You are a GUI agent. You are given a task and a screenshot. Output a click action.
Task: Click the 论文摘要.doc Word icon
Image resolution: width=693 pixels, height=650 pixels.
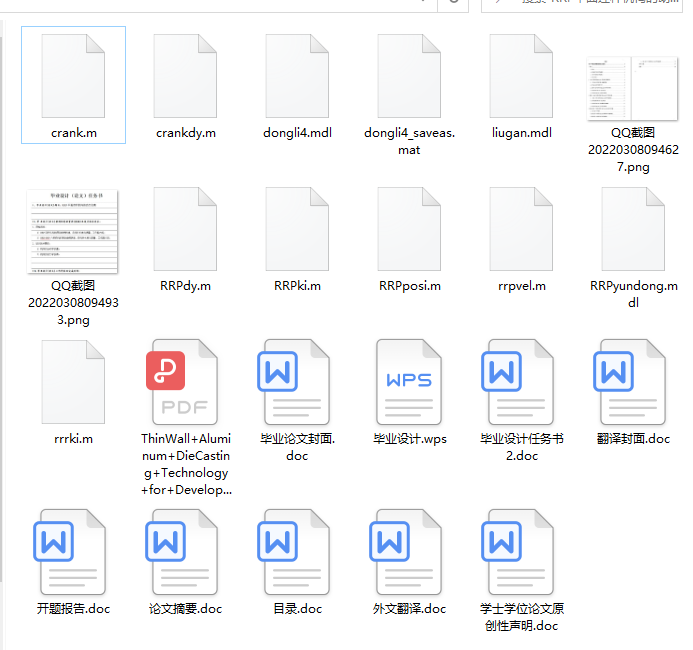click(182, 552)
